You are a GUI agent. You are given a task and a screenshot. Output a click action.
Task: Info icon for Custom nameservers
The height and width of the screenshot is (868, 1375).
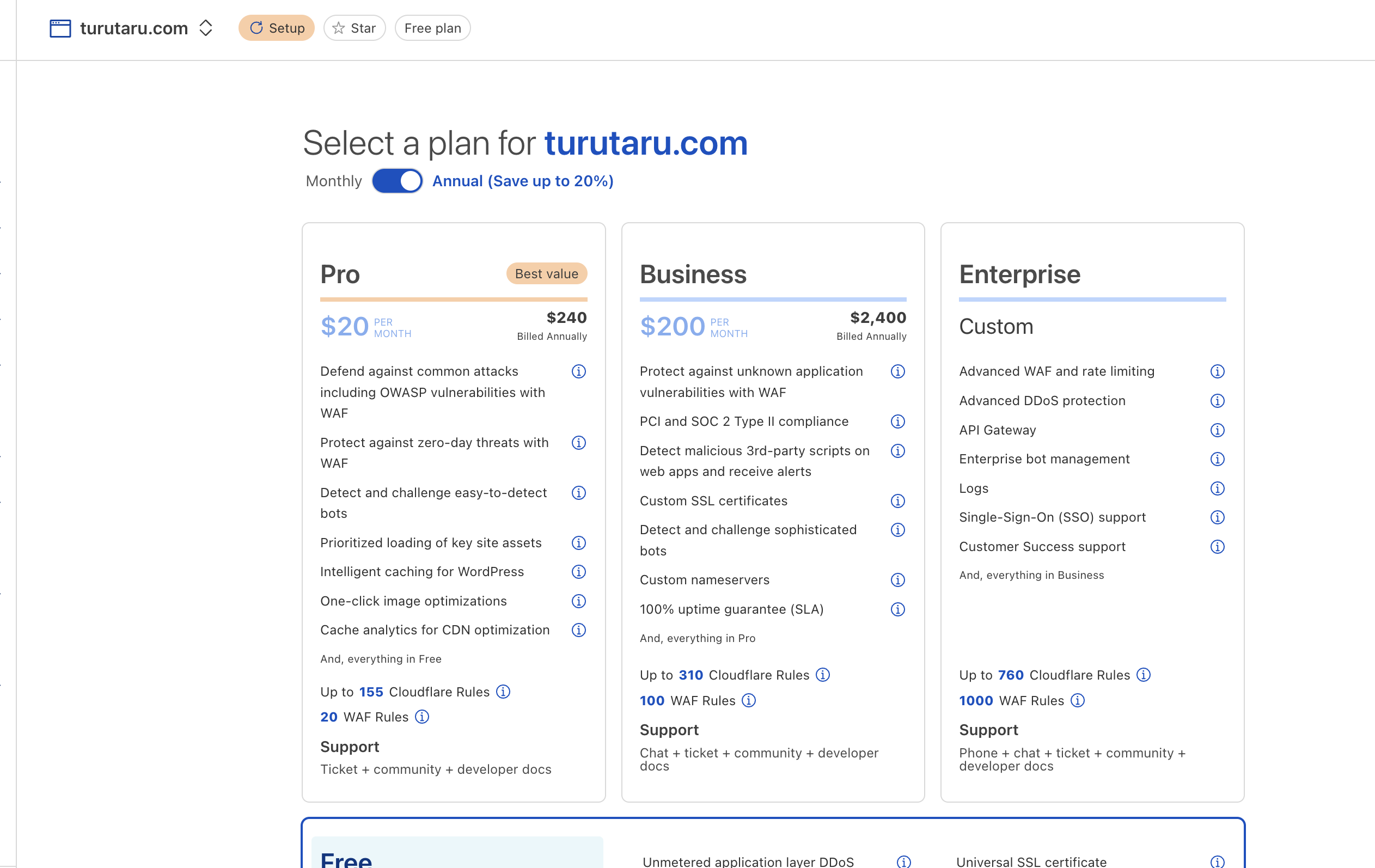[x=897, y=581]
